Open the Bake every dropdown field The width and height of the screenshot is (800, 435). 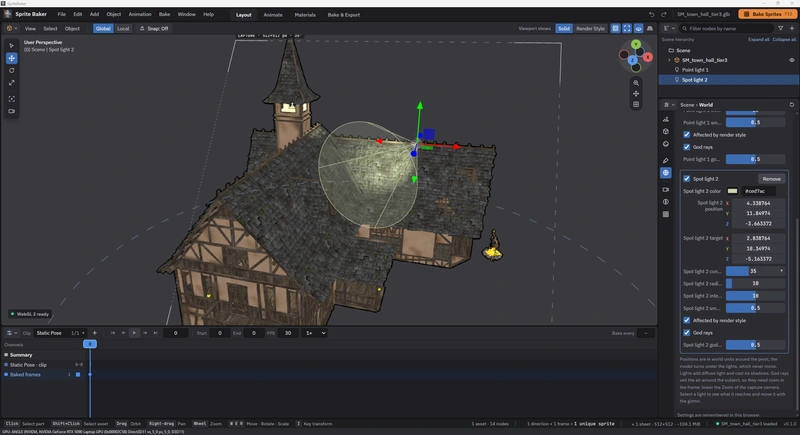[646, 333]
